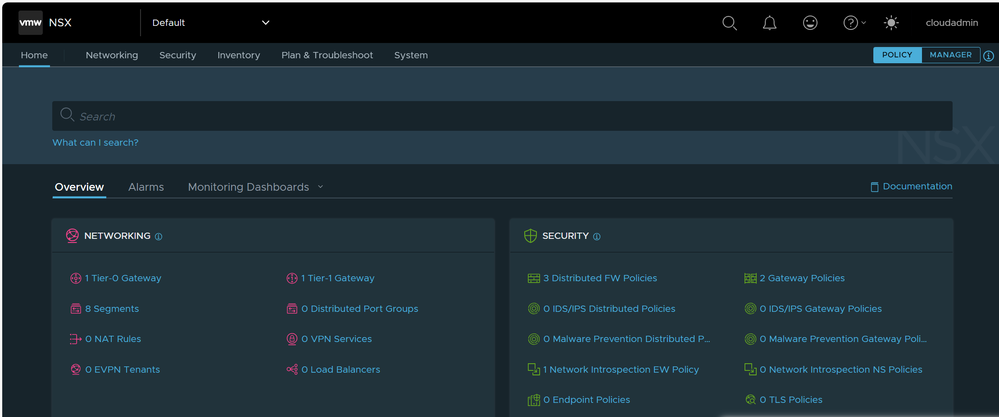Screen dimensions: 999x417
Task: Open the Networking menu tab
Action: click(111, 55)
